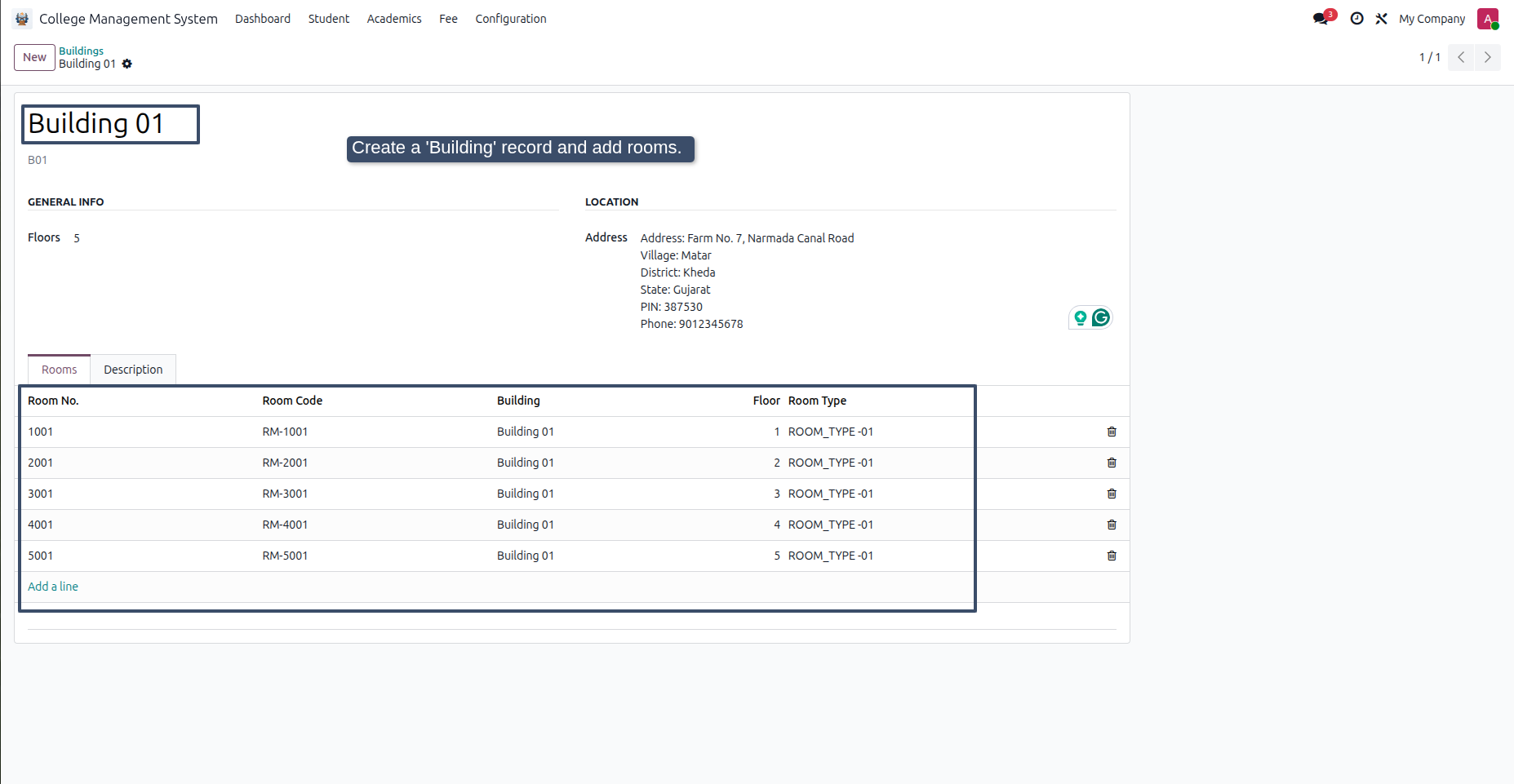Screen dimensions: 1514x784
Task: Sort by Room Code column header
Action: [x=292, y=401]
